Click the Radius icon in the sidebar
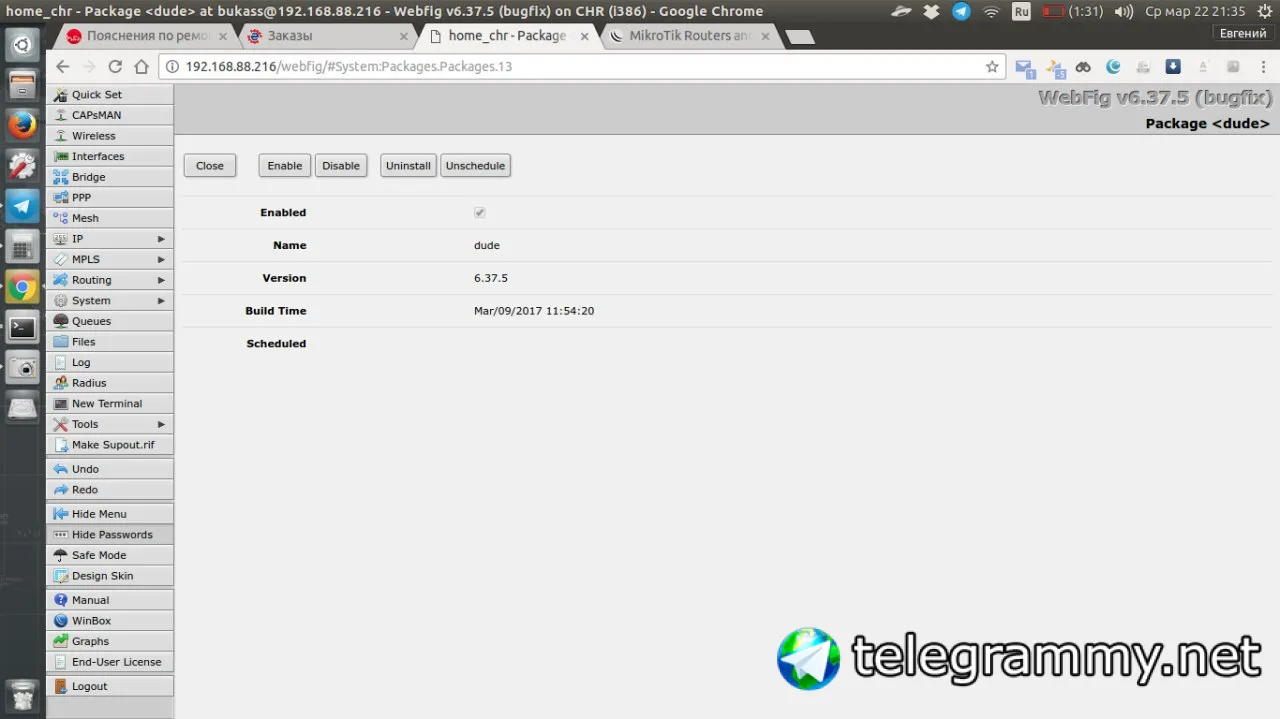The width and height of the screenshot is (1280, 719). click(61, 383)
